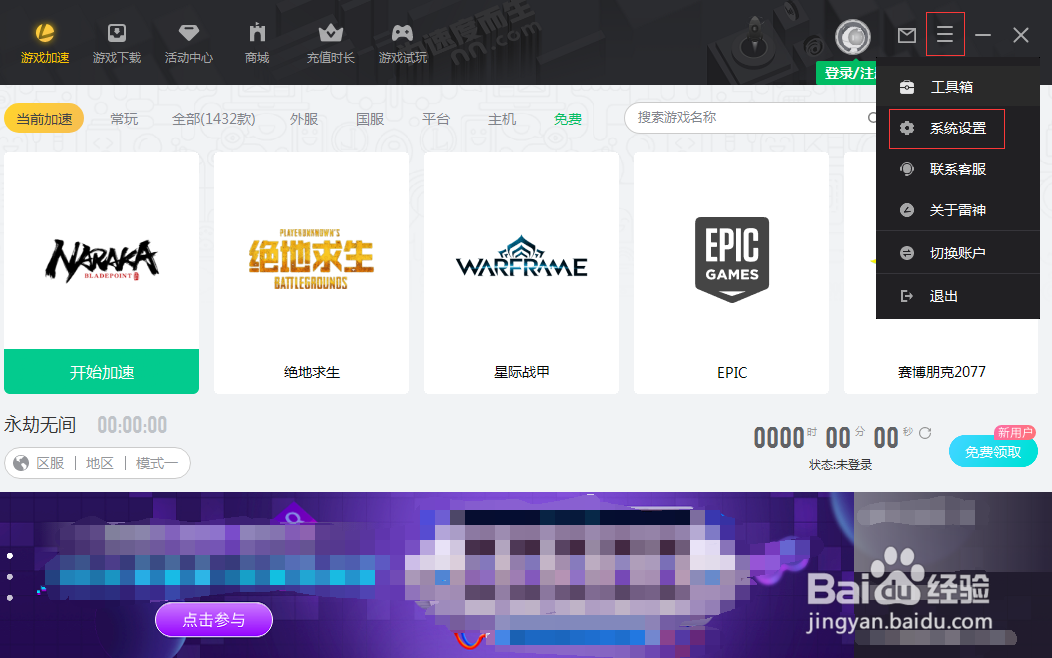Open the 充值时长 crown icon

tap(331, 32)
